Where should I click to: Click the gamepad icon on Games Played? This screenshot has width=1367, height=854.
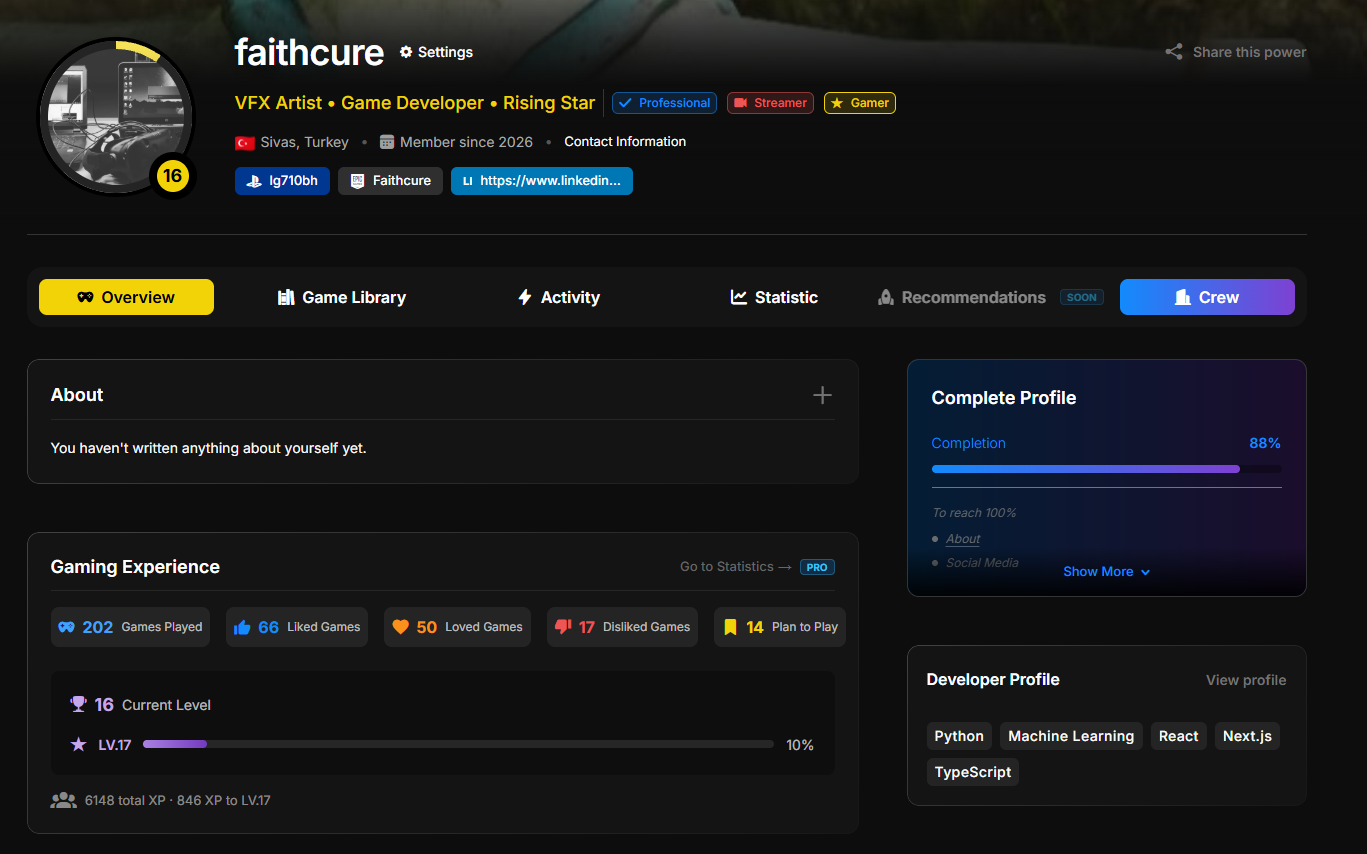(66, 627)
